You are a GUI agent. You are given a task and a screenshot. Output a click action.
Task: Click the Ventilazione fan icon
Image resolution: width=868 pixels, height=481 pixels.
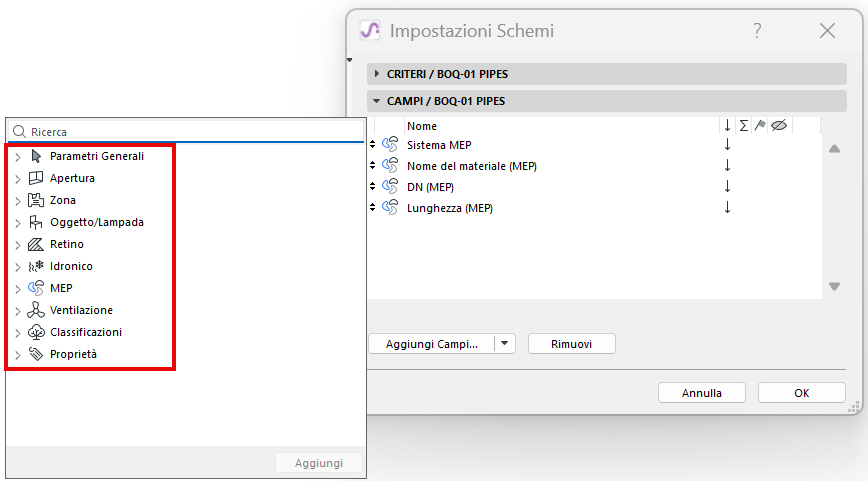click(36, 310)
